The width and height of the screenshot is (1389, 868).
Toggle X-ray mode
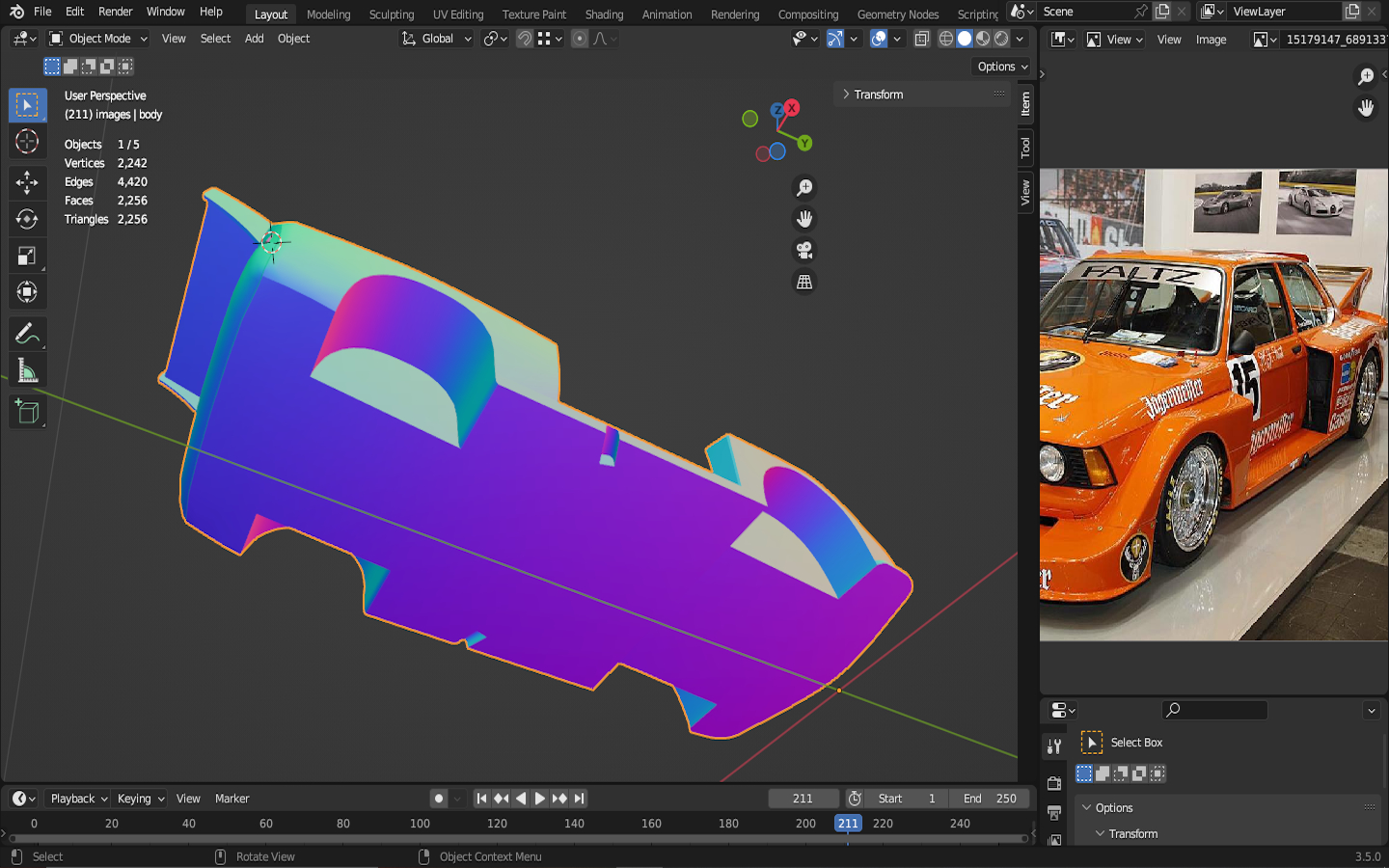coord(922,39)
